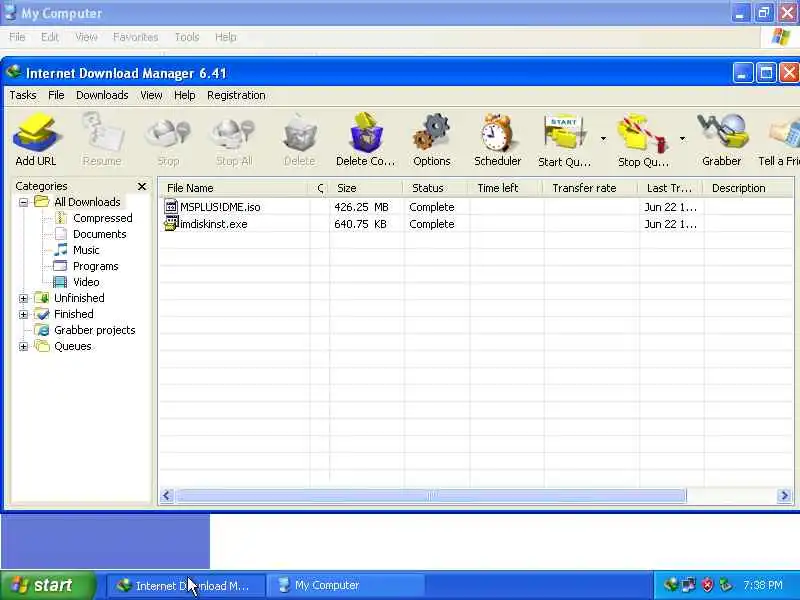Select the MSPLUS!DME.iso download
Screen dimensions: 800x600
pos(220,207)
